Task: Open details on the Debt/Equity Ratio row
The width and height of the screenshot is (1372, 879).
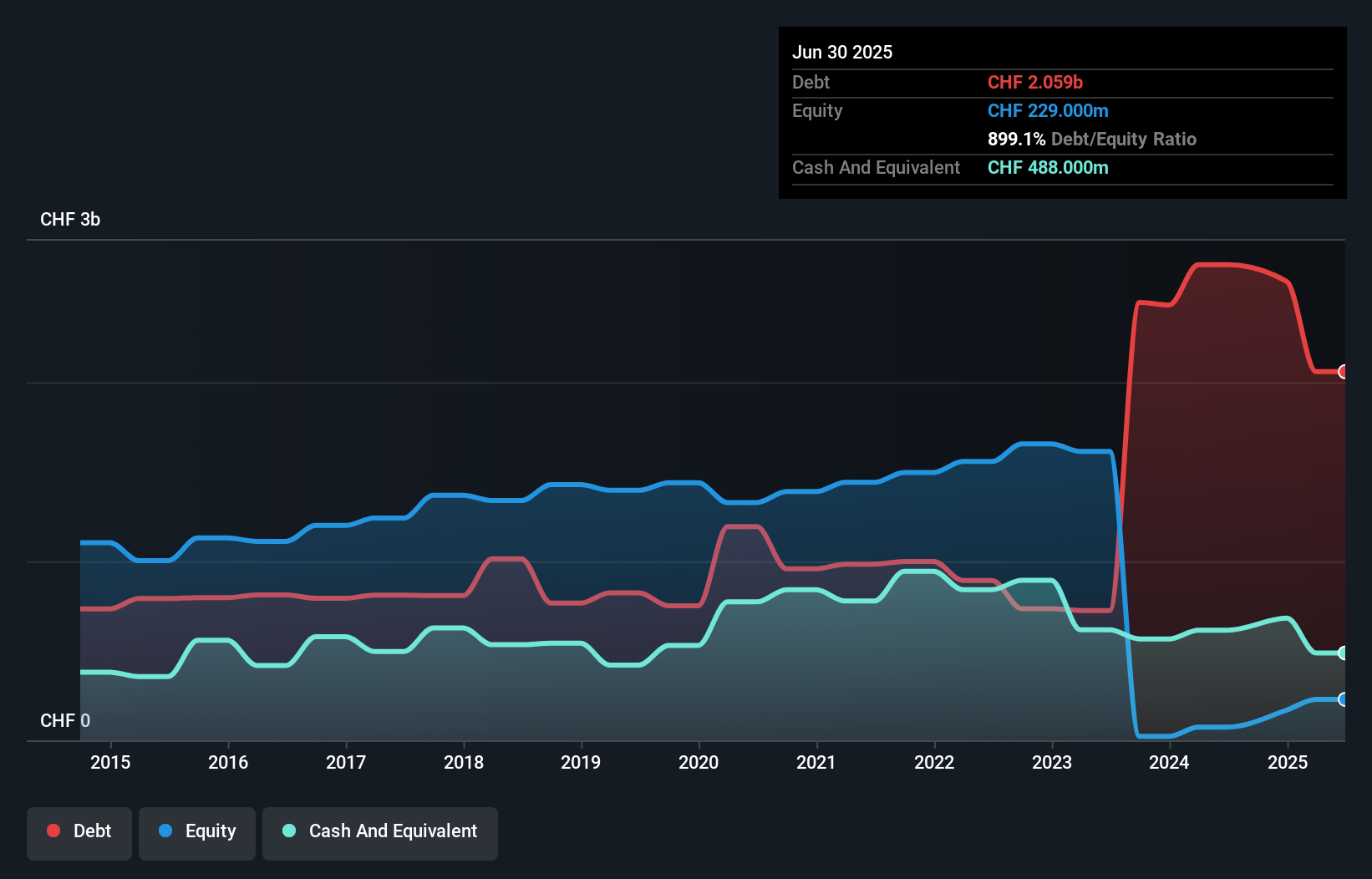Action: [1092, 139]
